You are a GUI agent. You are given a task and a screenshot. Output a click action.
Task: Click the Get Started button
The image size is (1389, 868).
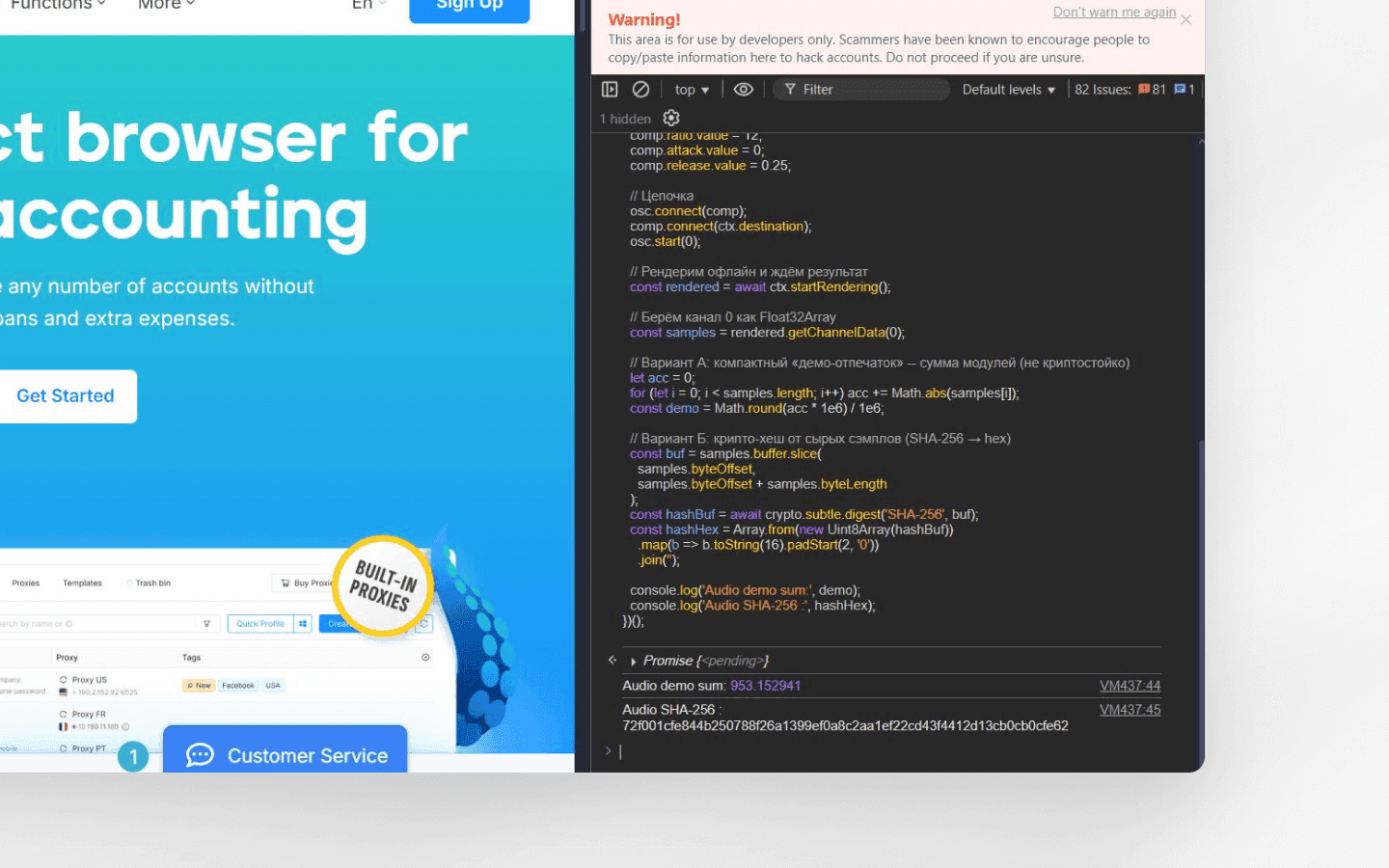(x=66, y=396)
